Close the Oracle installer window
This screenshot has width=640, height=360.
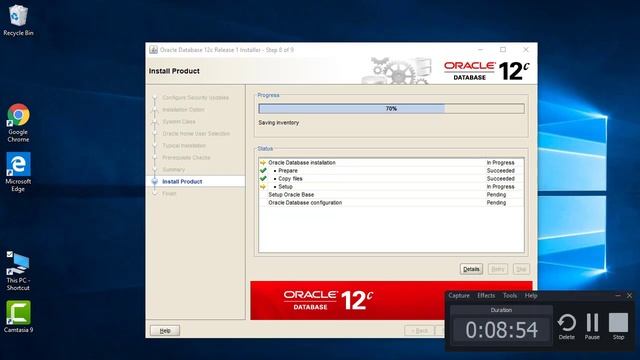click(x=526, y=50)
